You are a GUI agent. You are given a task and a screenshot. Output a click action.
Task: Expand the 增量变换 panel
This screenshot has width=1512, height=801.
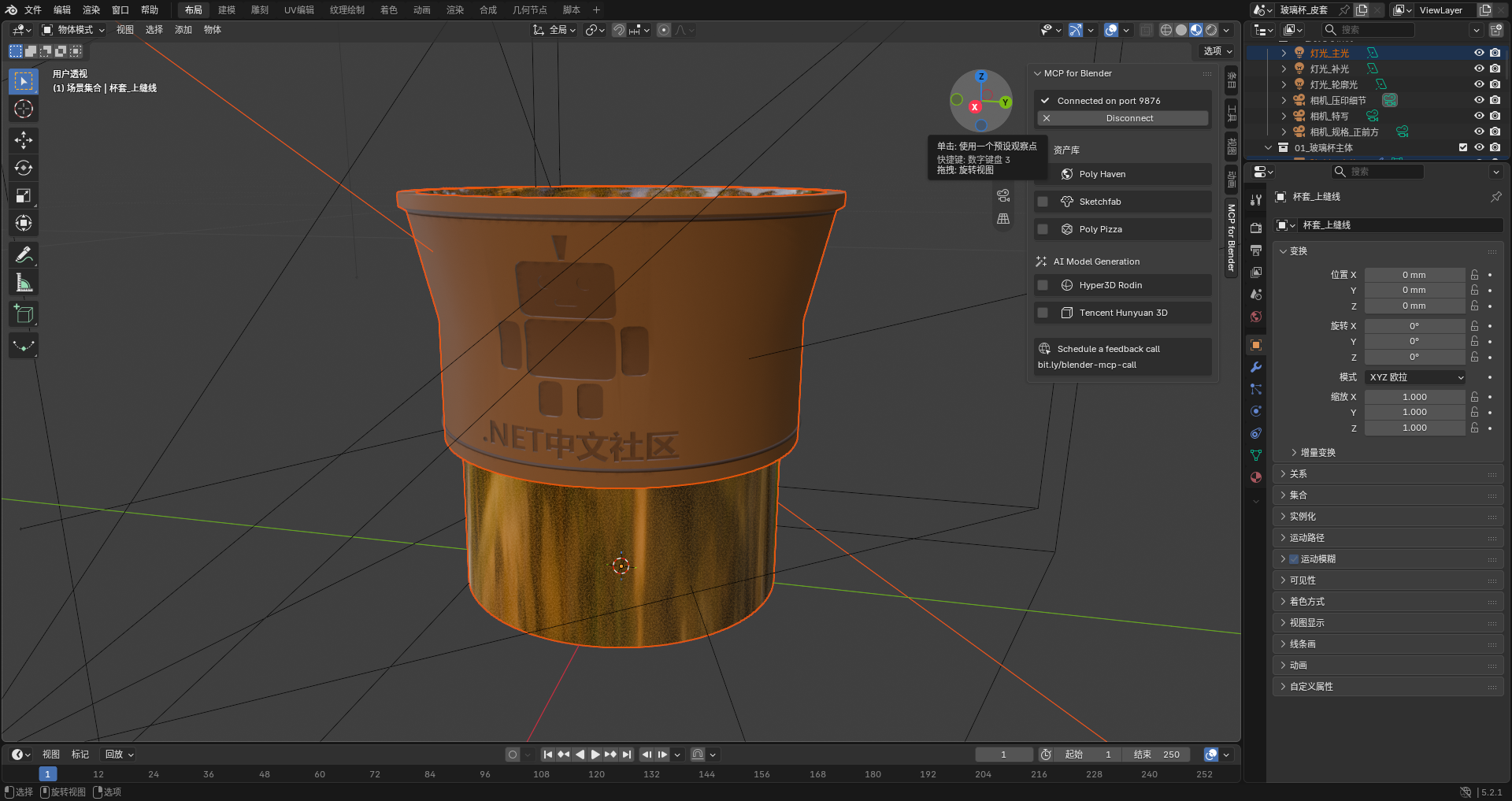(x=1317, y=453)
